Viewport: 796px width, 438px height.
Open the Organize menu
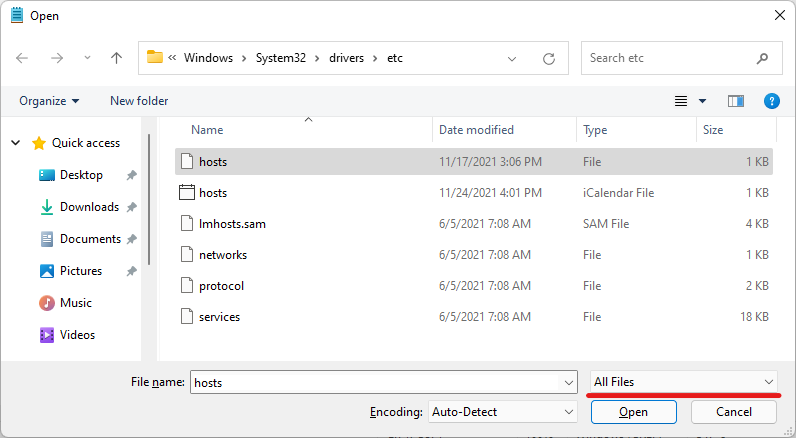(x=48, y=101)
